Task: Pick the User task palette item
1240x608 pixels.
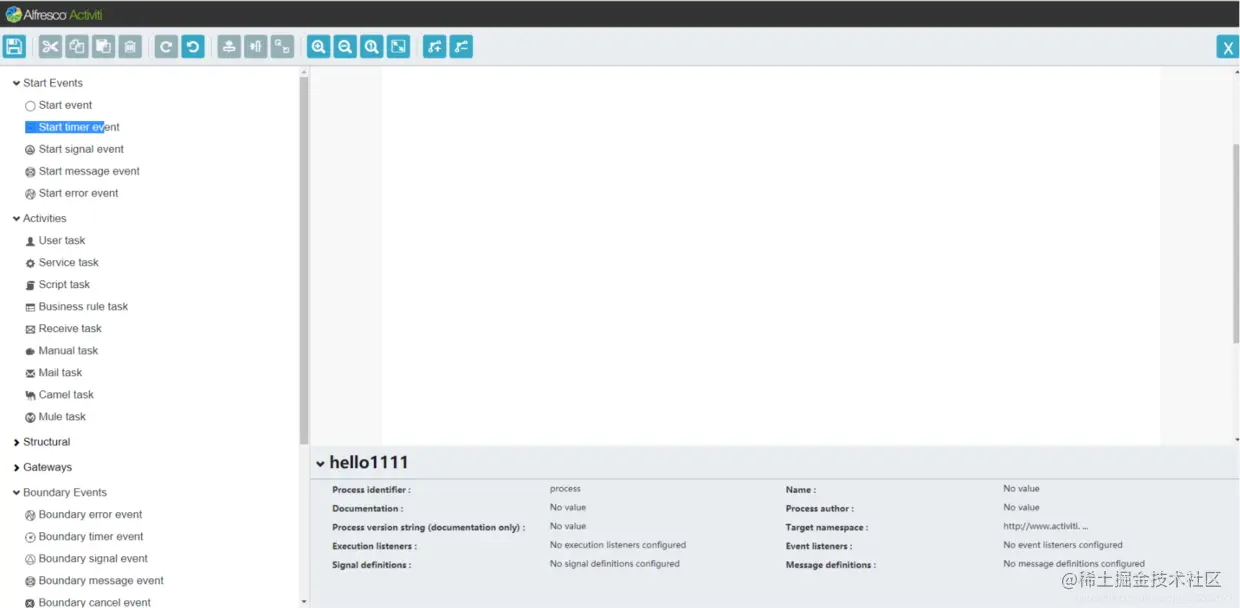Action: pos(55,240)
